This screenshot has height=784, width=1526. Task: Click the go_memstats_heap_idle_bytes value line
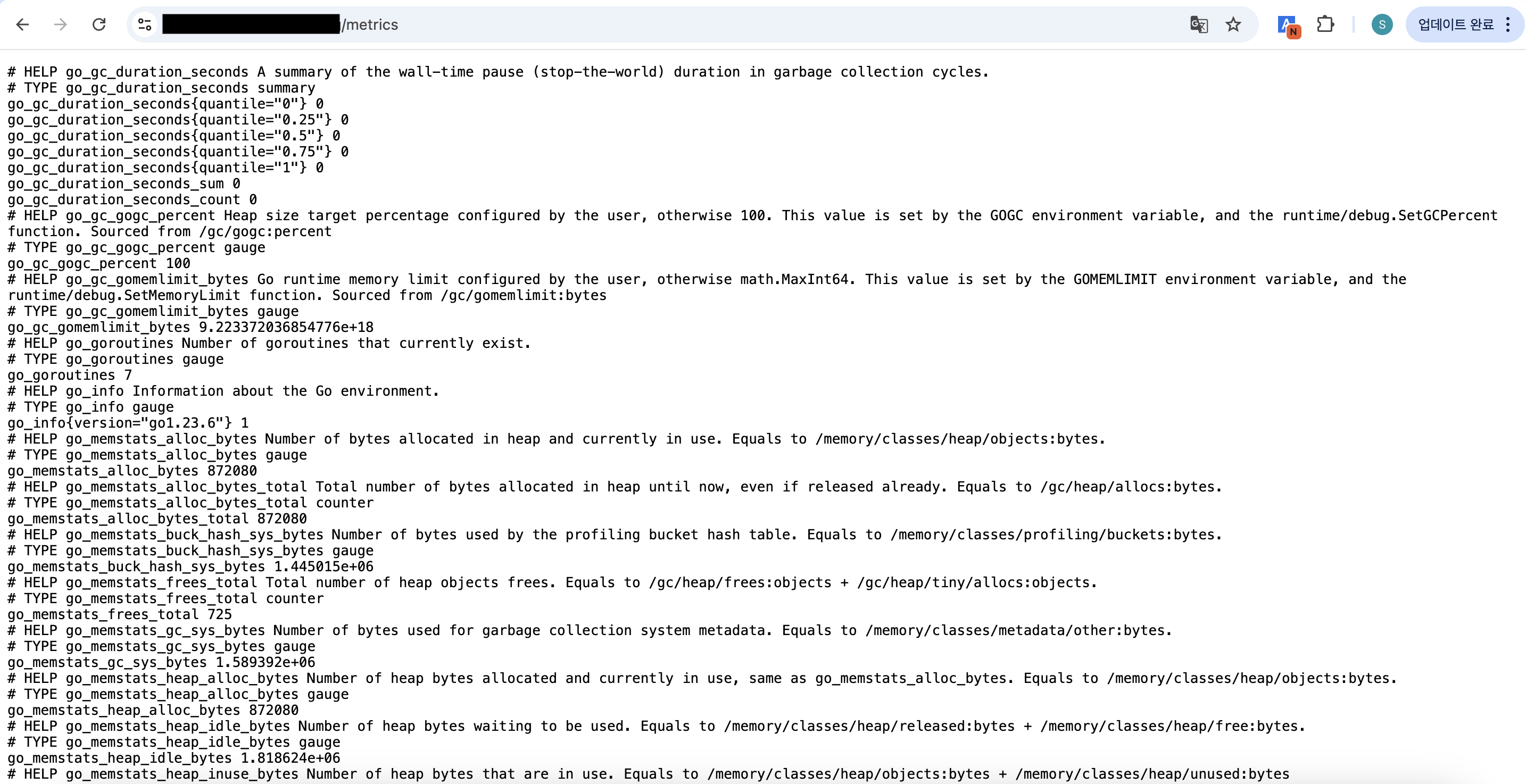click(173, 758)
